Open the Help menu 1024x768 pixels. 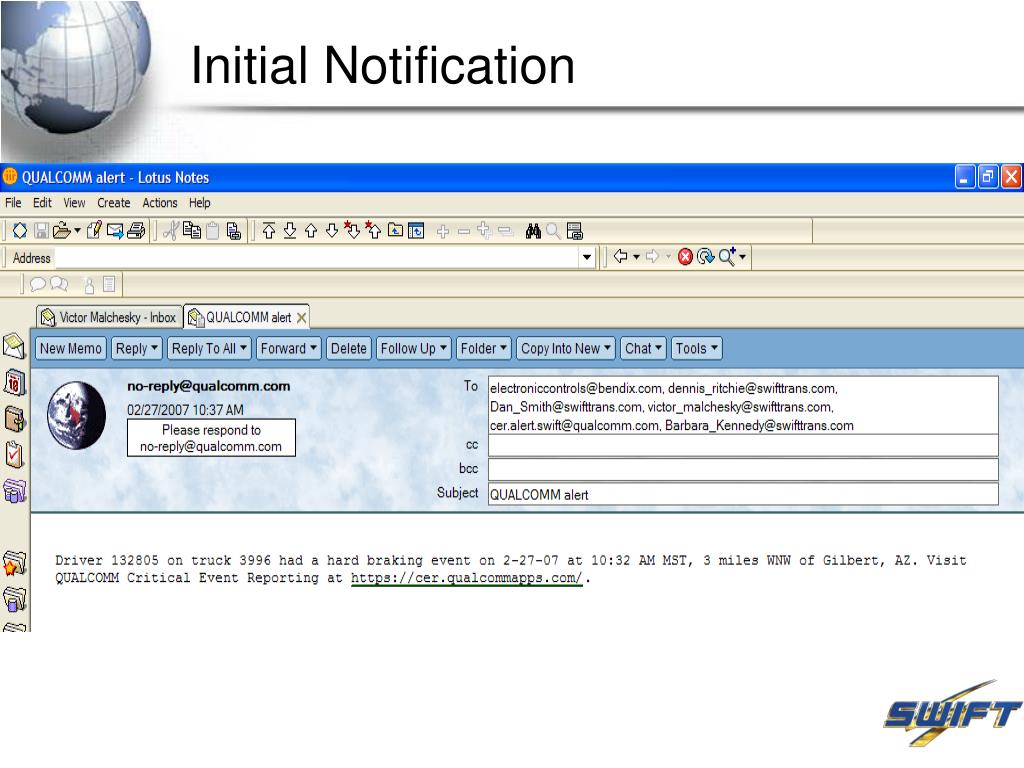point(200,203)
